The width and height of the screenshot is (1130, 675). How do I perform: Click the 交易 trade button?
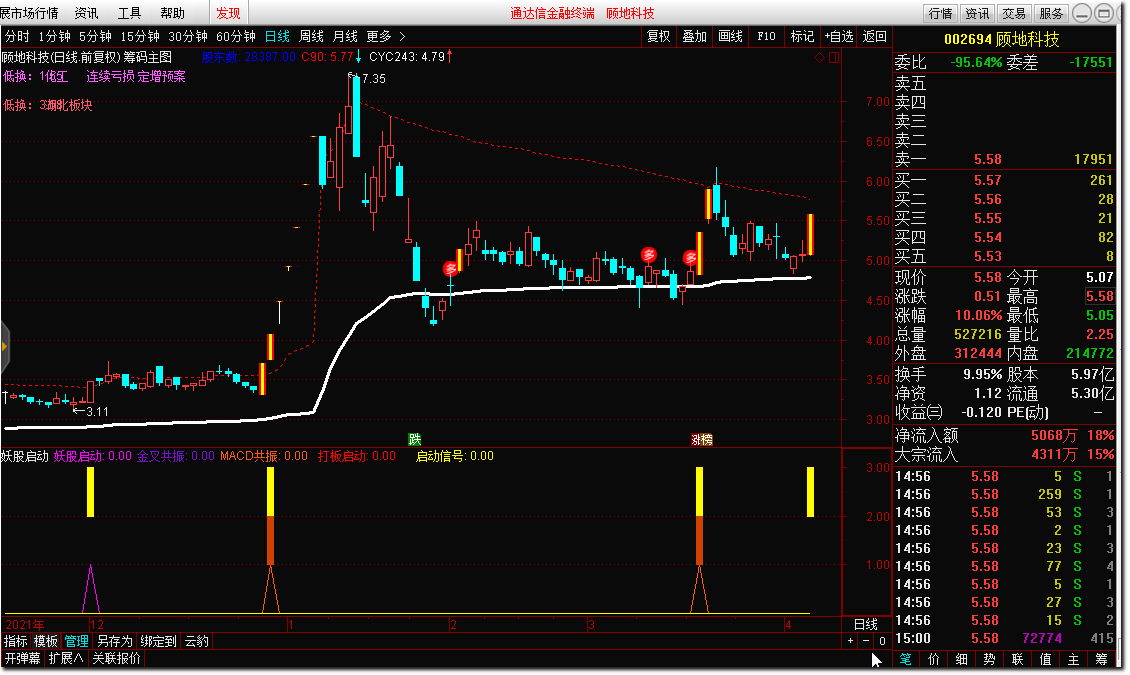1014,13
